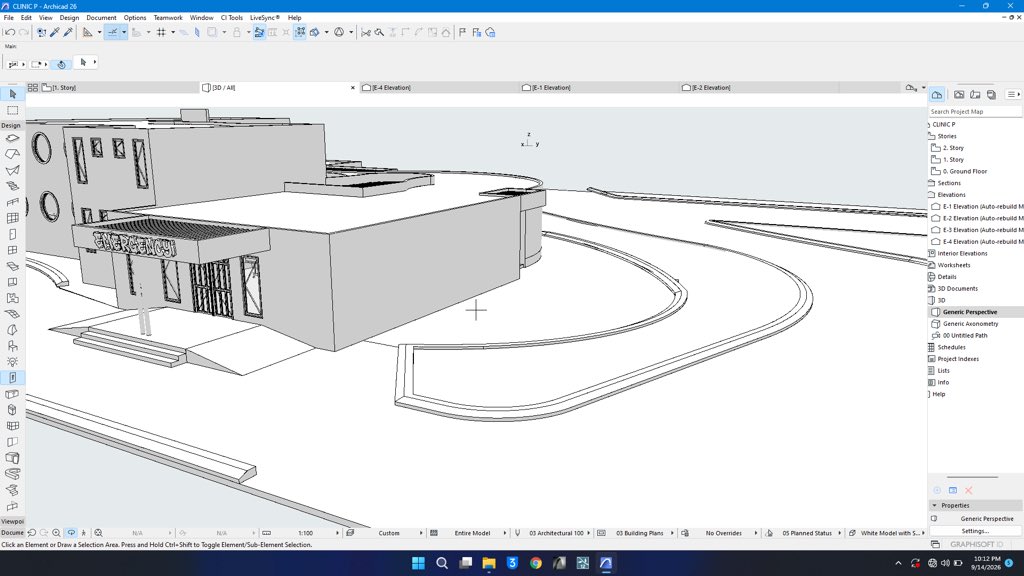Click the Undo arrow in toolbar
Screen dimensions: 1024x576
pos(10,32)
